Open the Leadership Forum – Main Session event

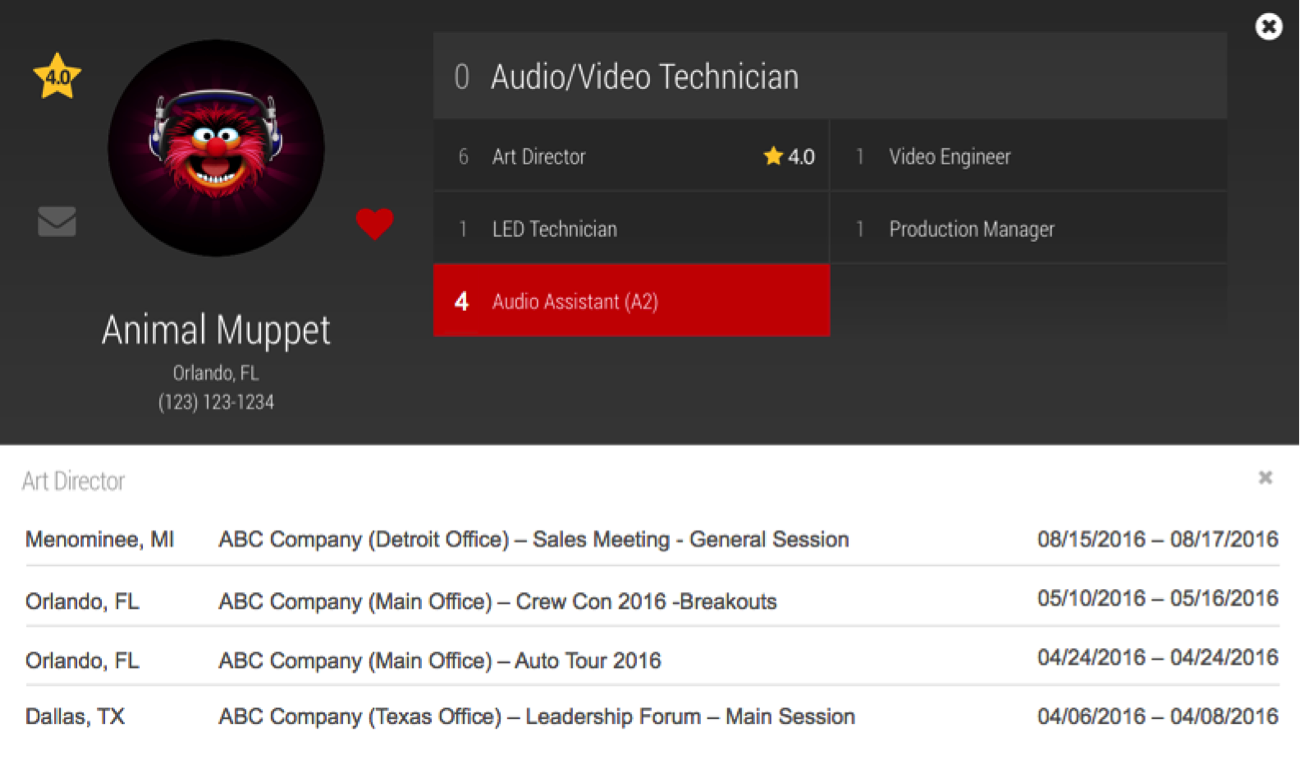(537, 717)
